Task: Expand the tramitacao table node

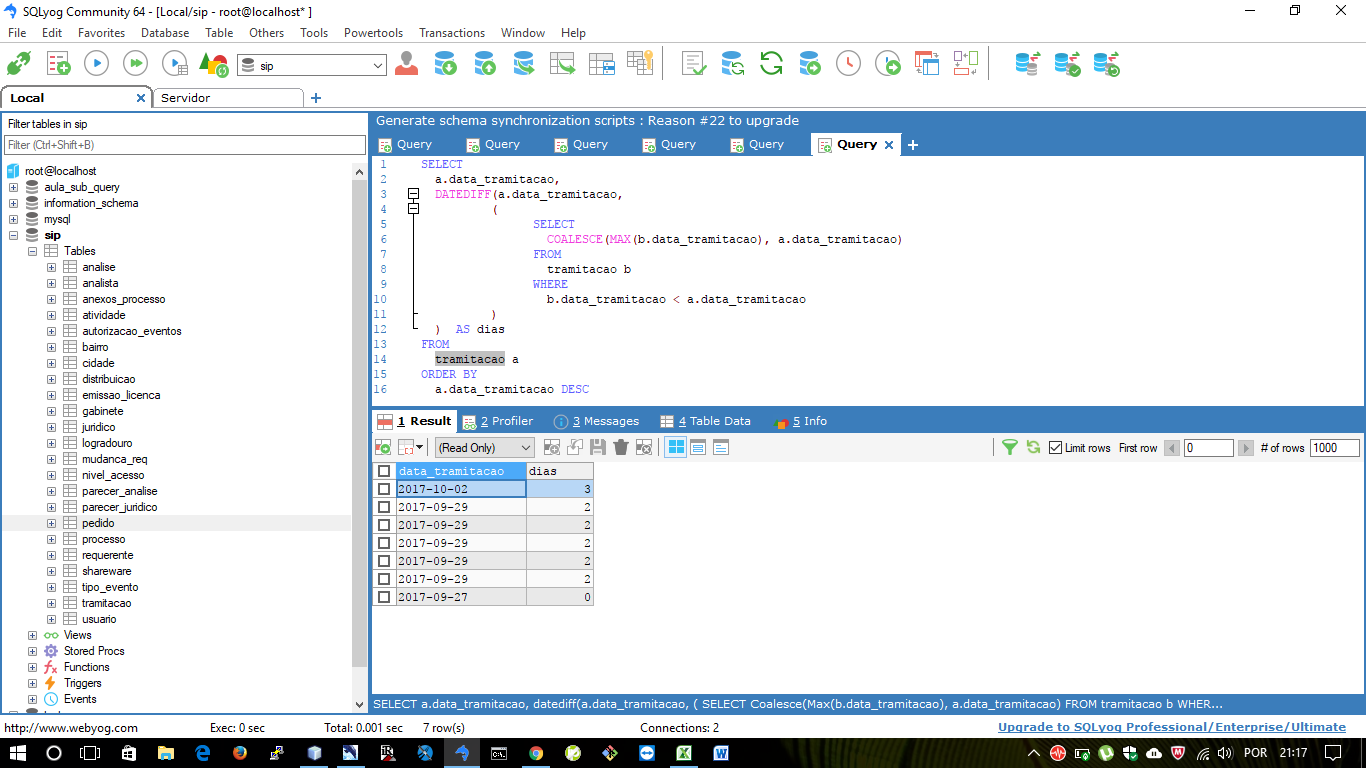Action: tap(52, 603)
